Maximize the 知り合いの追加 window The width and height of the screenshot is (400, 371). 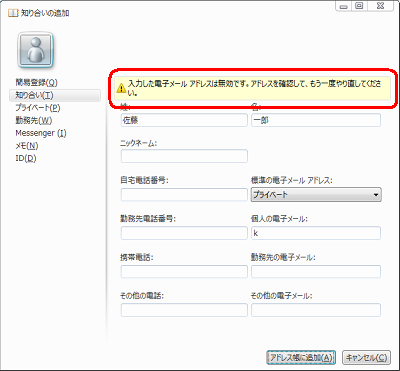point(359,6)
